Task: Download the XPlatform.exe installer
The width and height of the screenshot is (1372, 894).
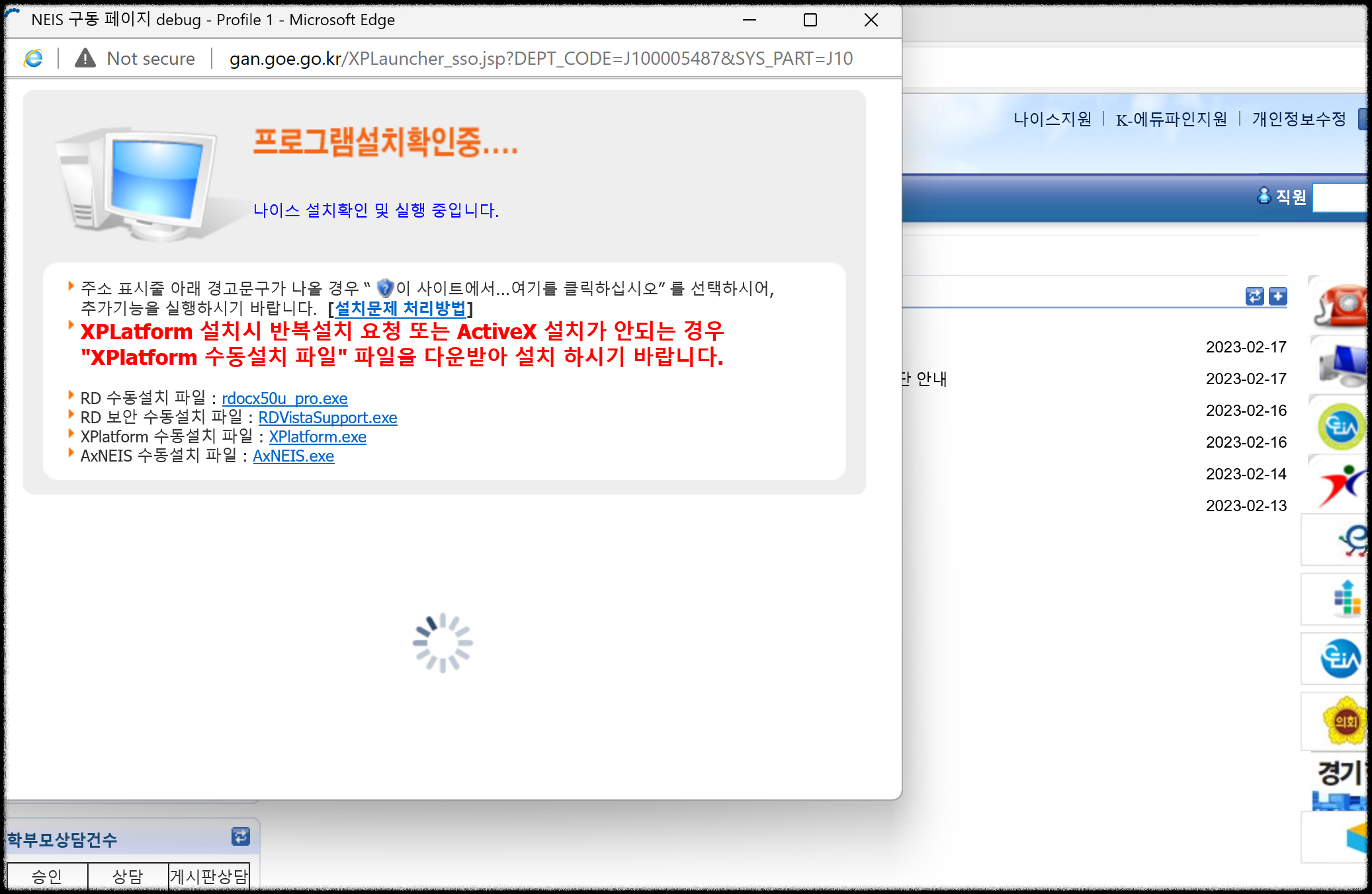Action: [318, 436]
